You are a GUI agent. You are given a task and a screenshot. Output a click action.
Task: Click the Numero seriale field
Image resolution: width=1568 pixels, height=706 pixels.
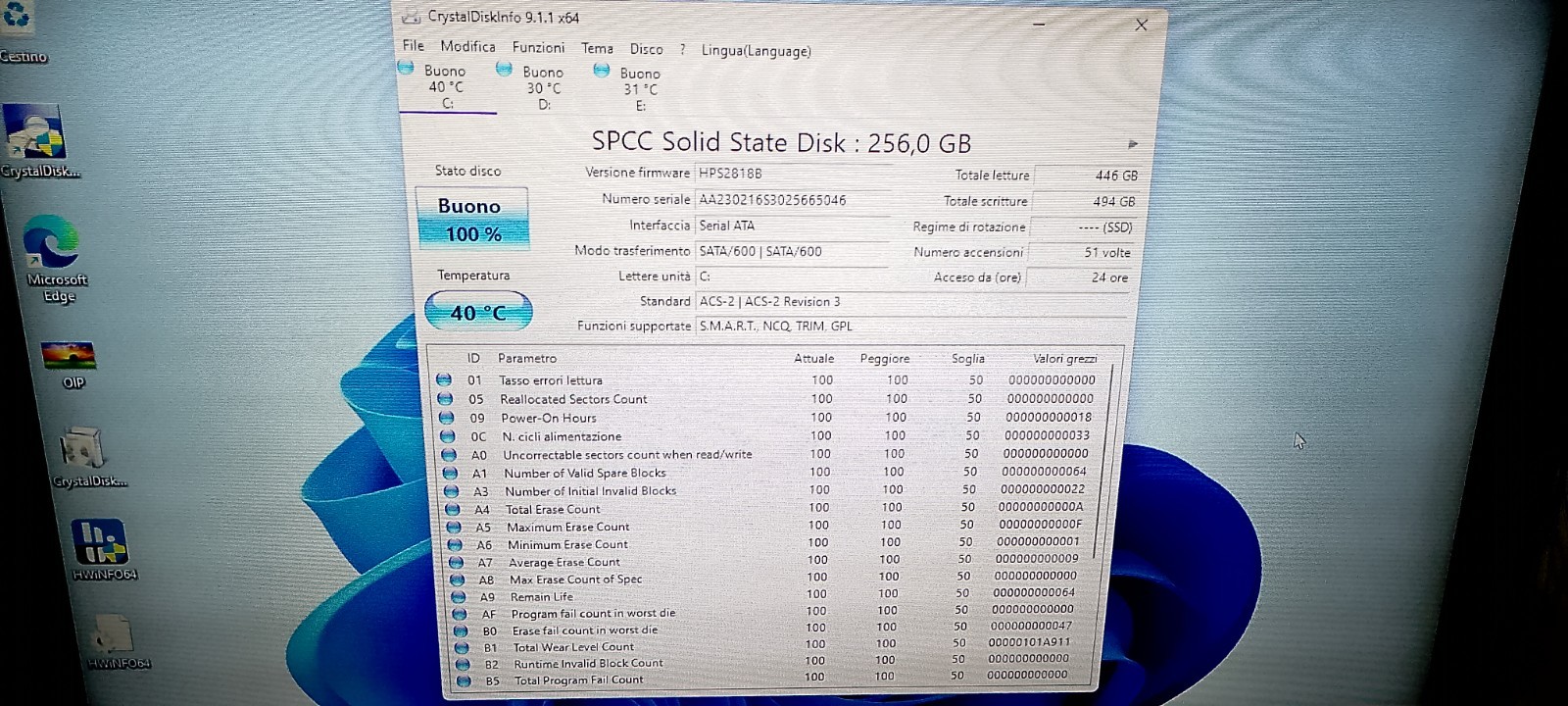point(792,200)
